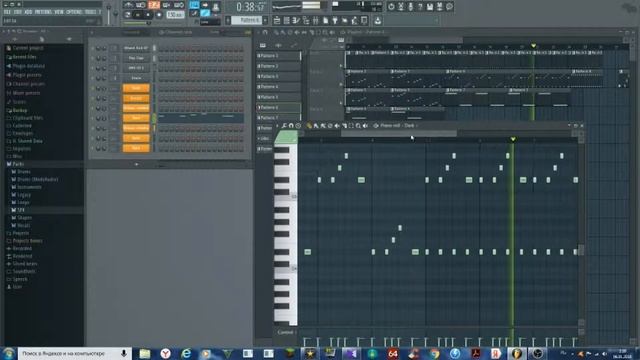Open the VIEW menu

59,12
